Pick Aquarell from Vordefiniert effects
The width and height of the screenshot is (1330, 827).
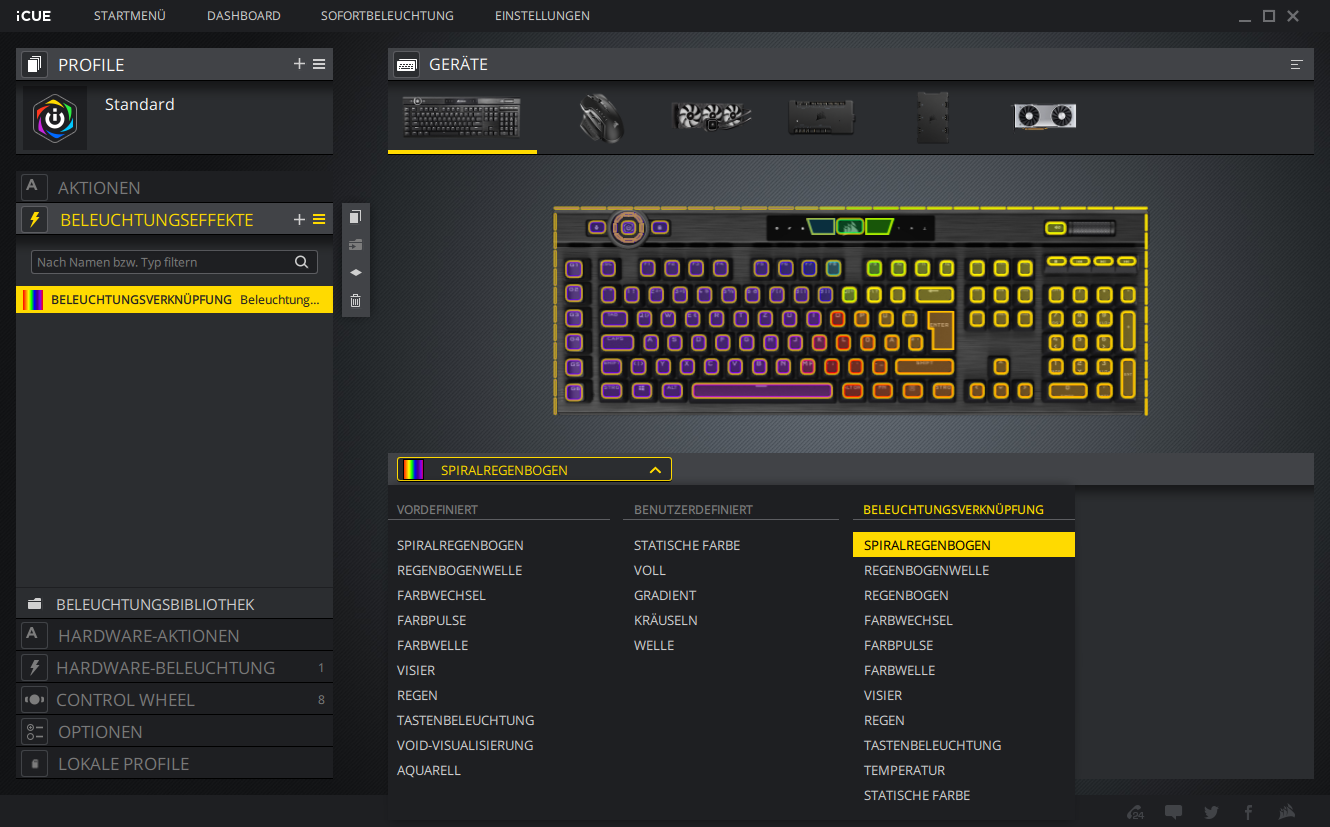429,770
